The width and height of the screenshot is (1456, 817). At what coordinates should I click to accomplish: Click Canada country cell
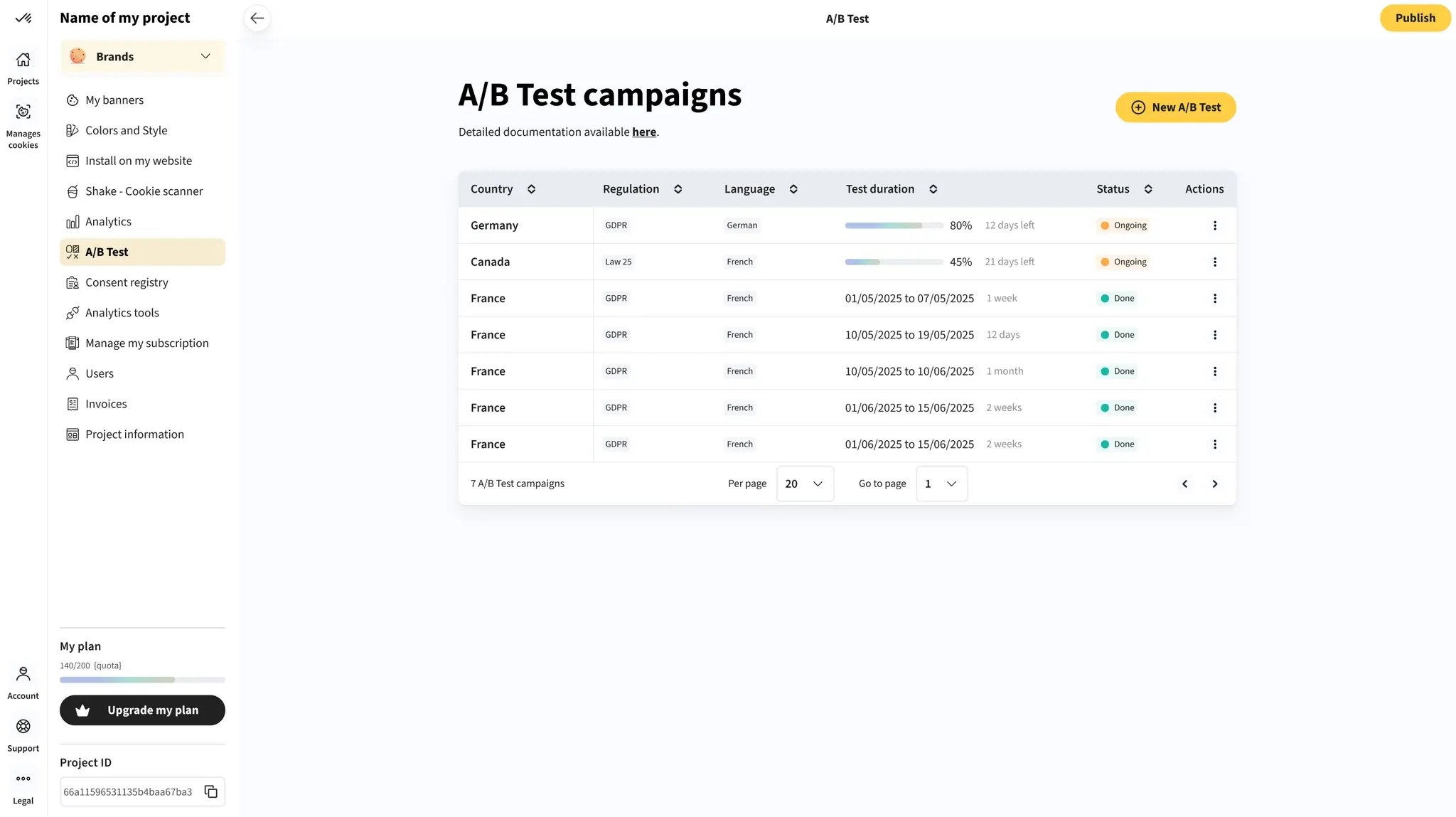(x=525, y=262)
